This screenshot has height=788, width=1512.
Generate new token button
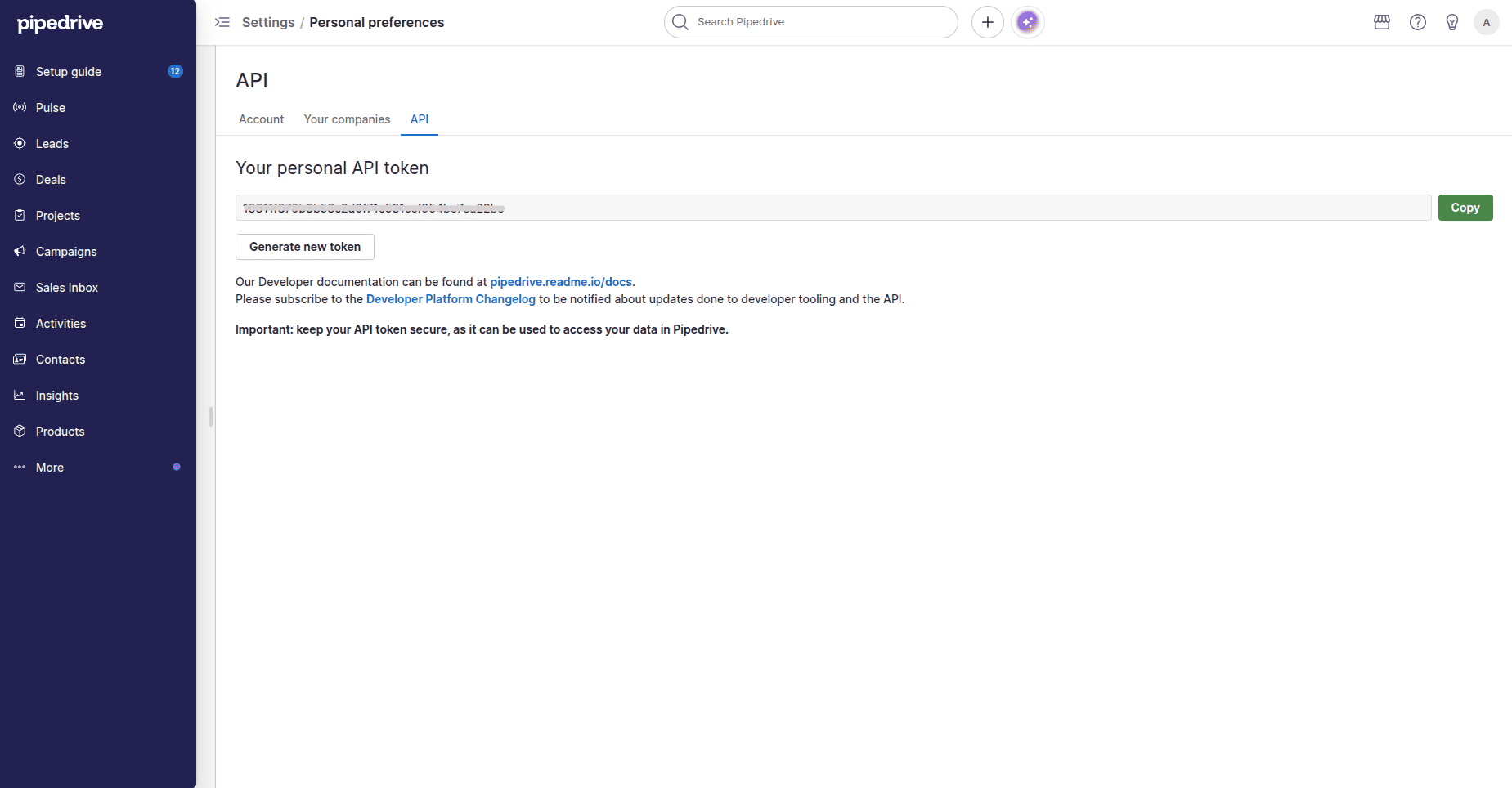click(x=305, y=247)
